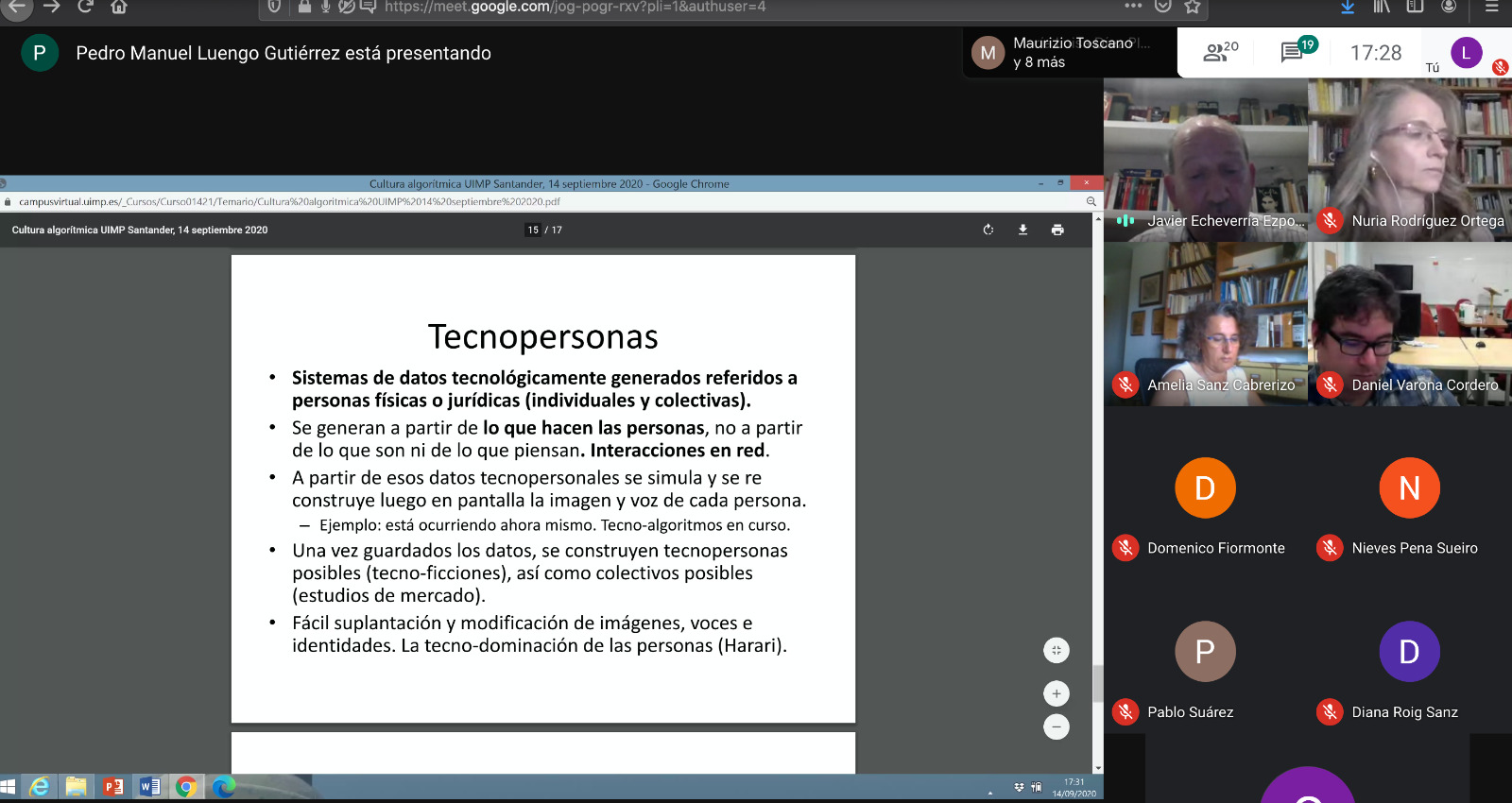The width and height of the screenshot is (1512, 803).
Task: Rotate the PDF in the shared viewer
Action: coord(988,230)
